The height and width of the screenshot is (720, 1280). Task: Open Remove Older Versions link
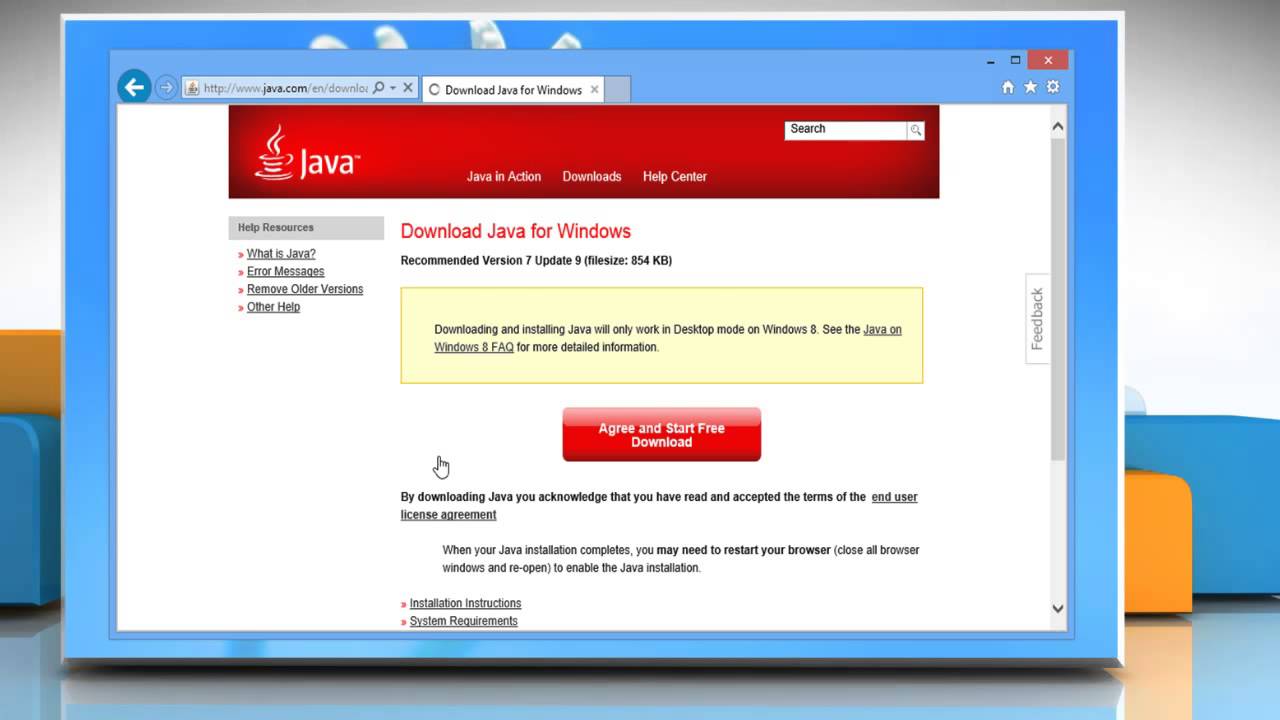coord(305,289)
